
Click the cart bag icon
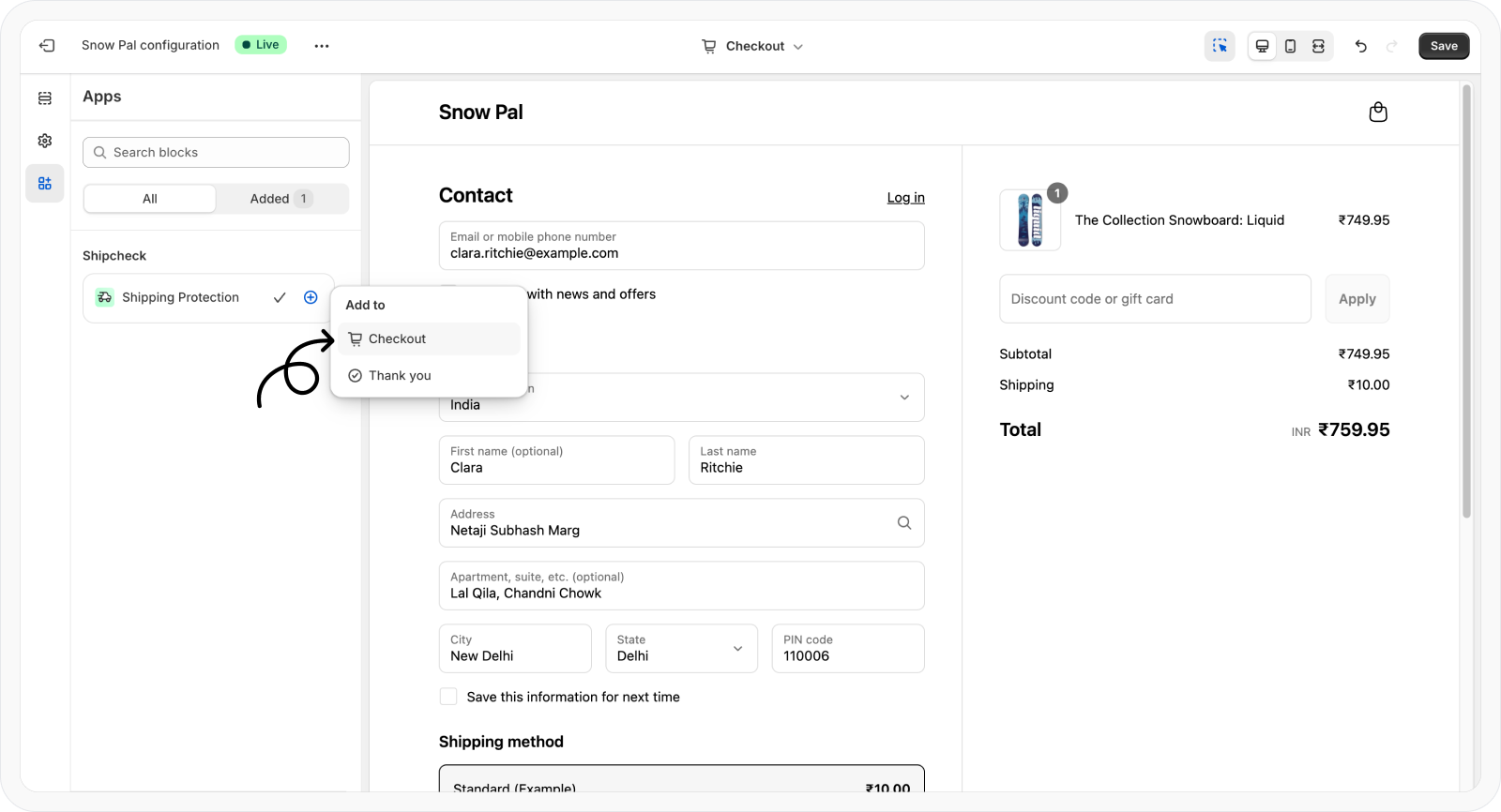pos(1377,113)
